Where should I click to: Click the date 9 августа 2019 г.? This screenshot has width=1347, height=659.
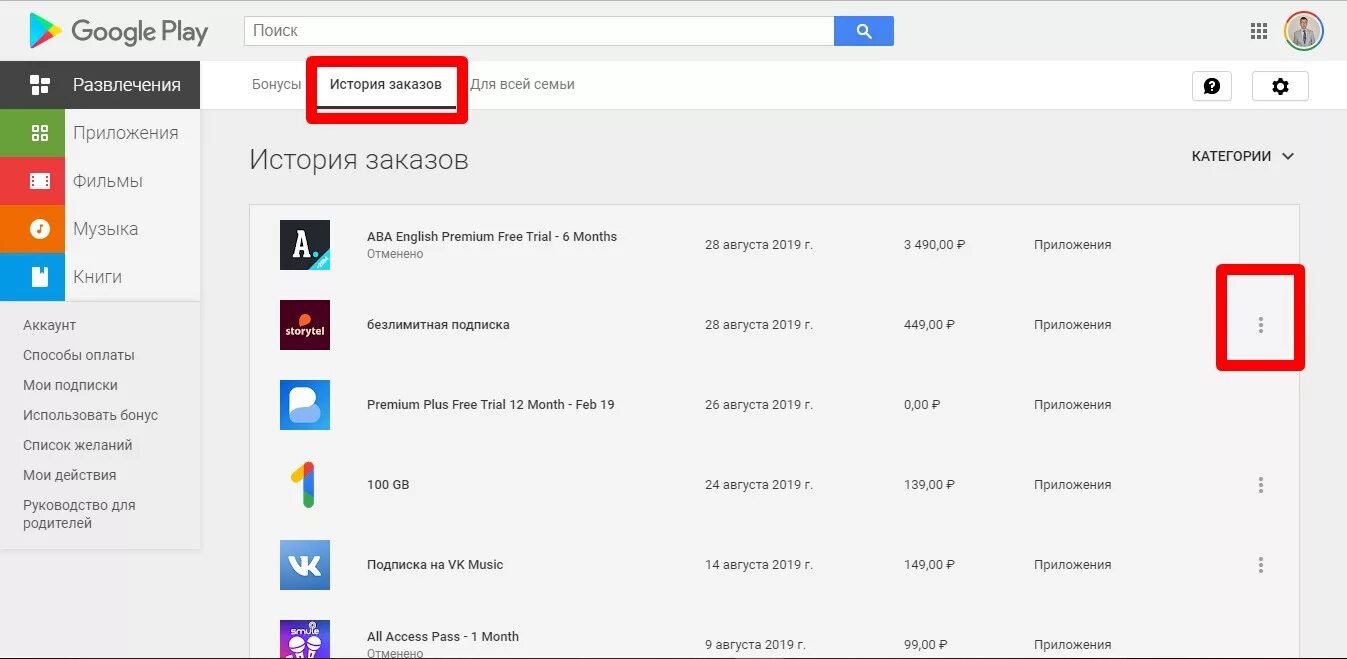755,645
